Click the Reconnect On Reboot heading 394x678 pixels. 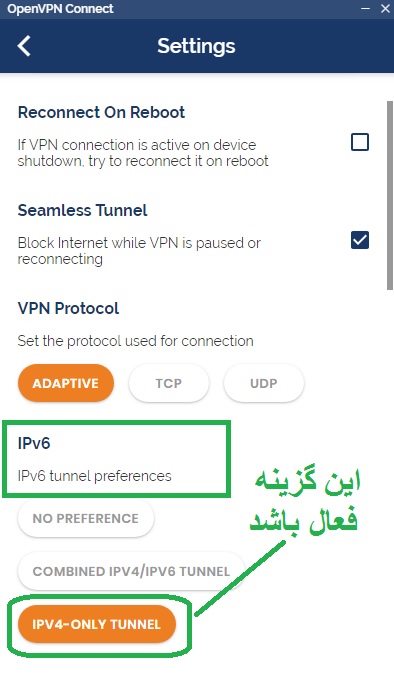[101, 112]
